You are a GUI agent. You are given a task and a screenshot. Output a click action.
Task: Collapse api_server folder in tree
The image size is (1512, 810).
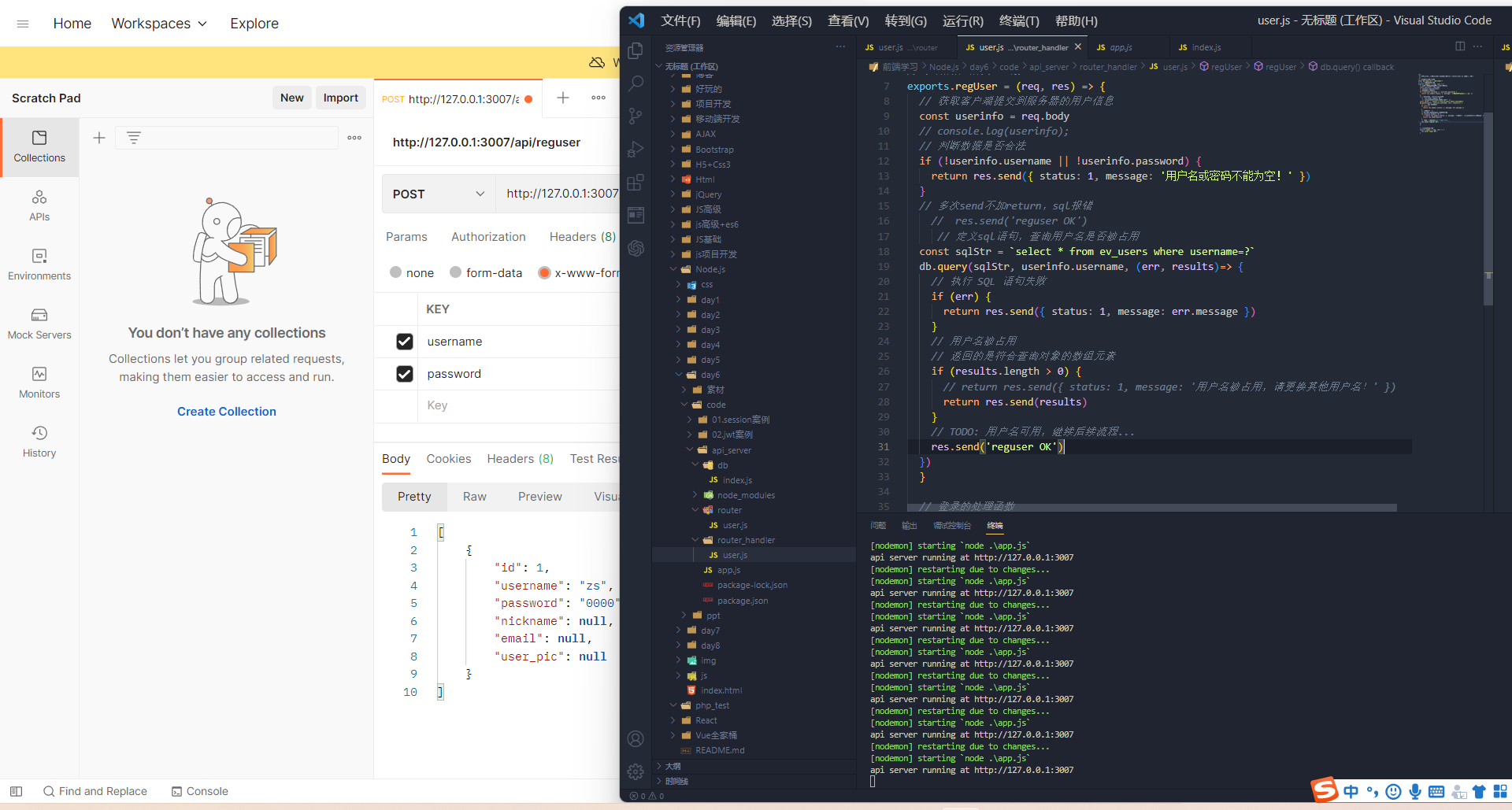click(689, 450)
